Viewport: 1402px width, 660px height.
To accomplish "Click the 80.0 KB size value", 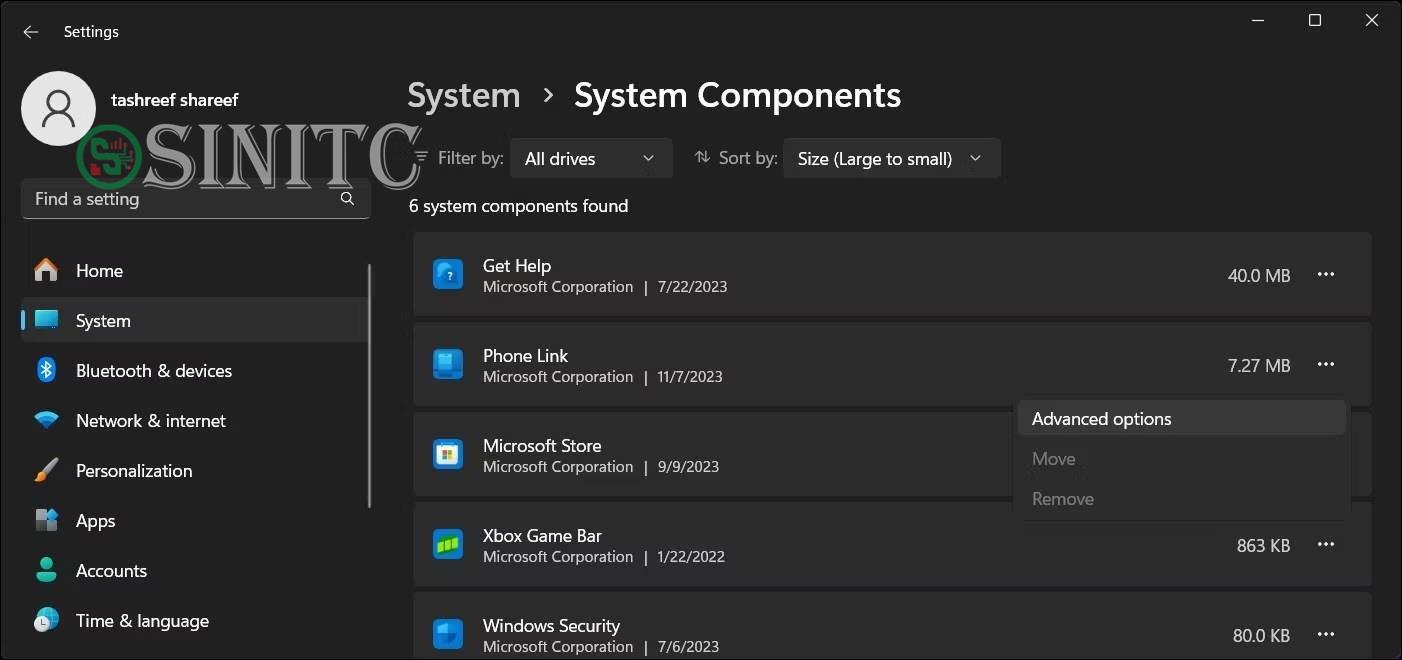I will click(x=1262, y=635).
